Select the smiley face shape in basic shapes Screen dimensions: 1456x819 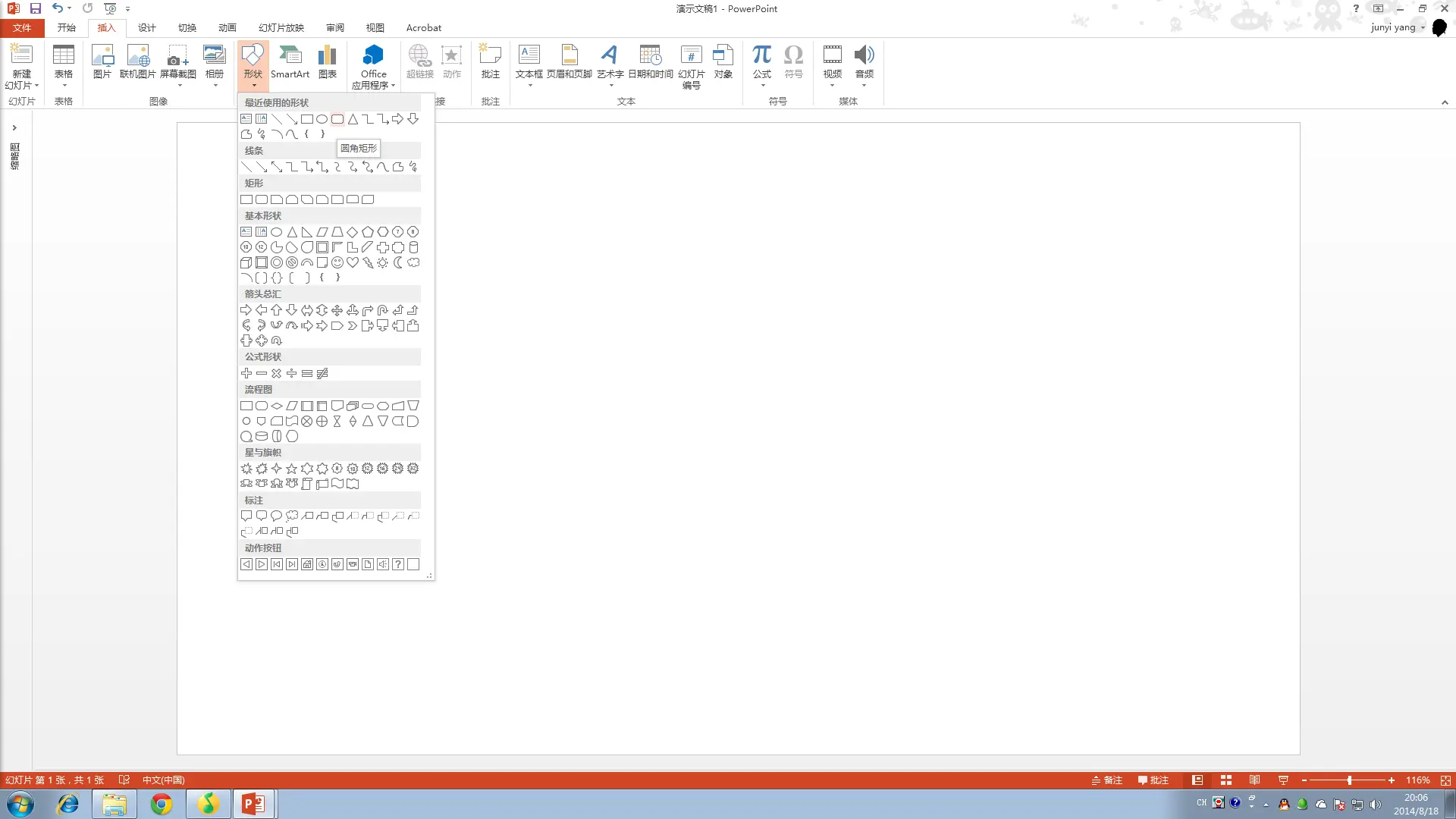click(337, 262)
